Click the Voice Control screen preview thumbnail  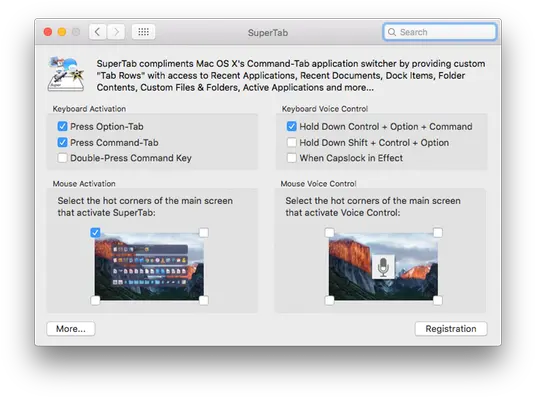click(384, 267)
